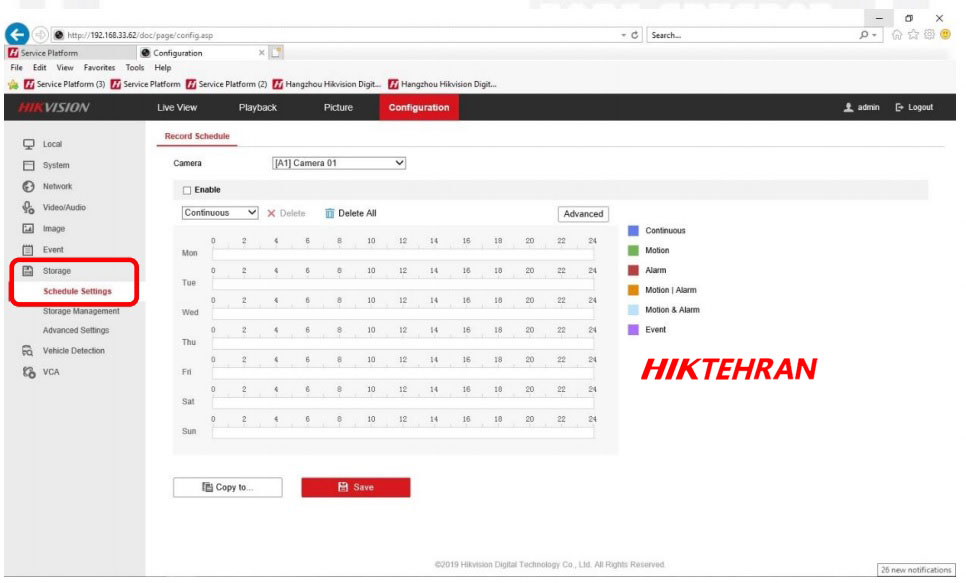Open the Picture tab

[x=338, y=107]
